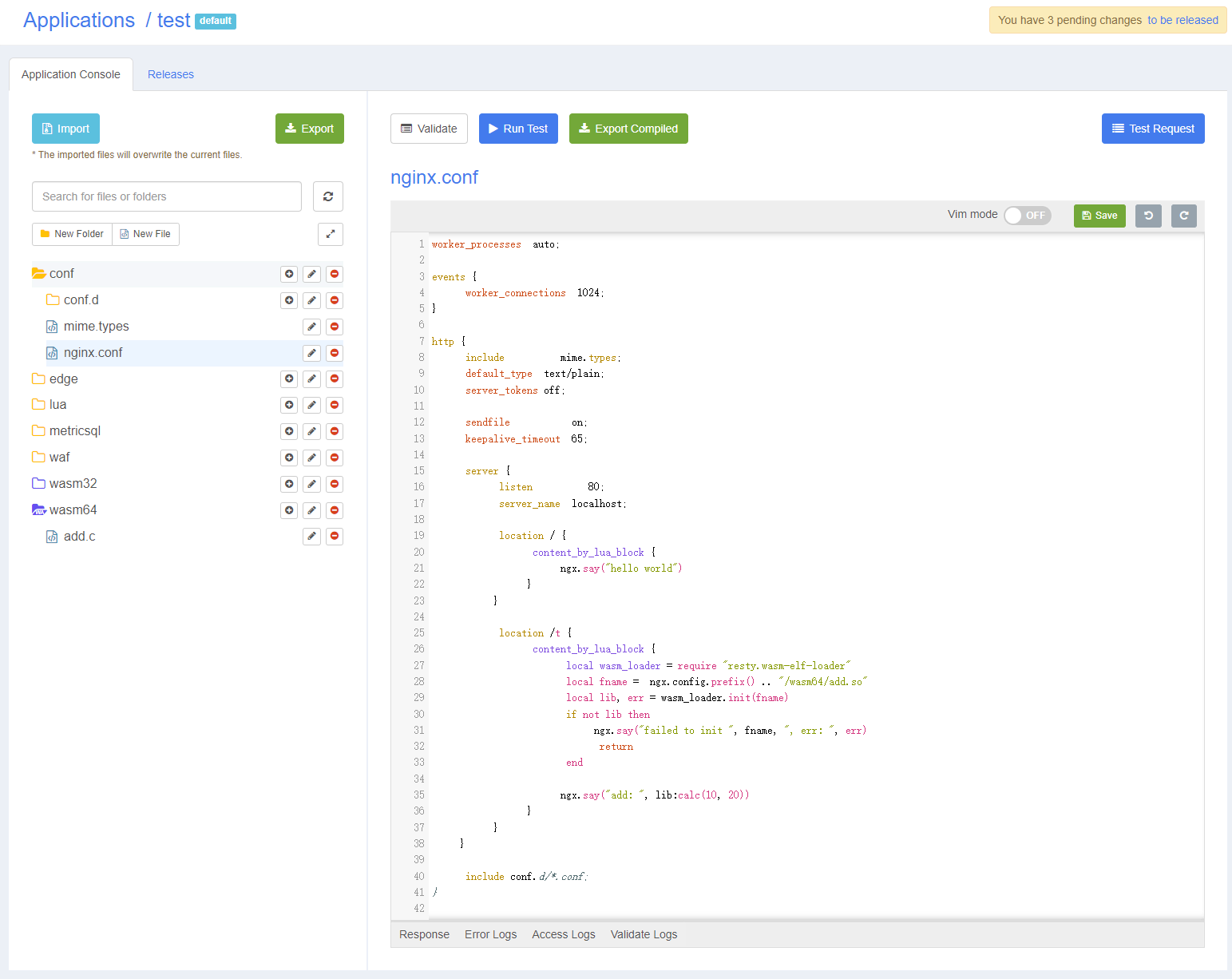
Task: Expand the lua folder
Action: 38,405
